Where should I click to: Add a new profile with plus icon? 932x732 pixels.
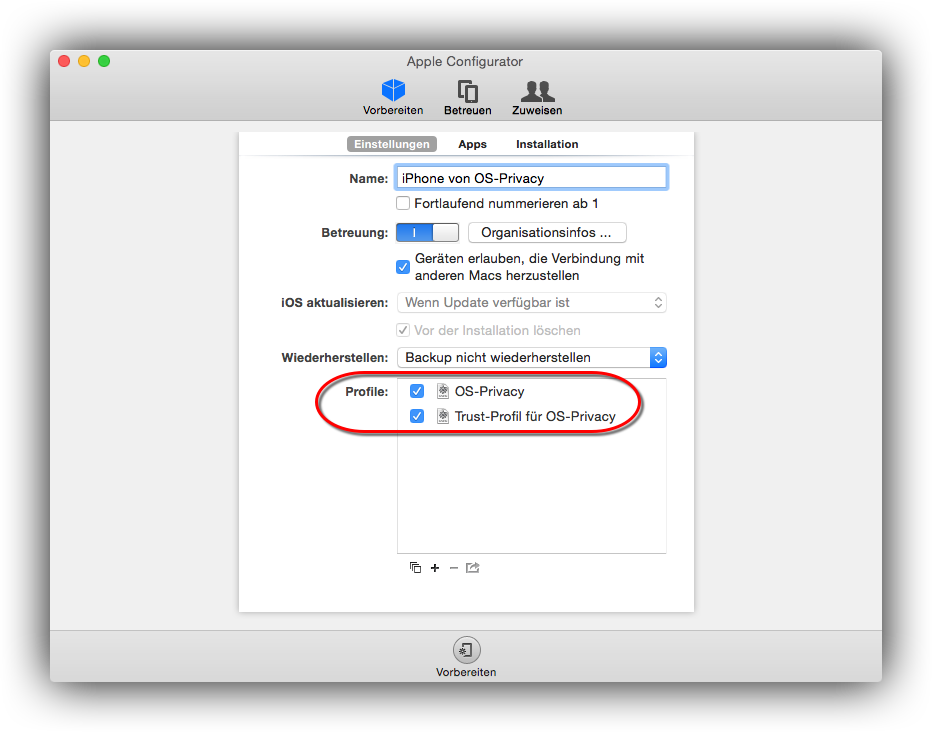(435, 567)
